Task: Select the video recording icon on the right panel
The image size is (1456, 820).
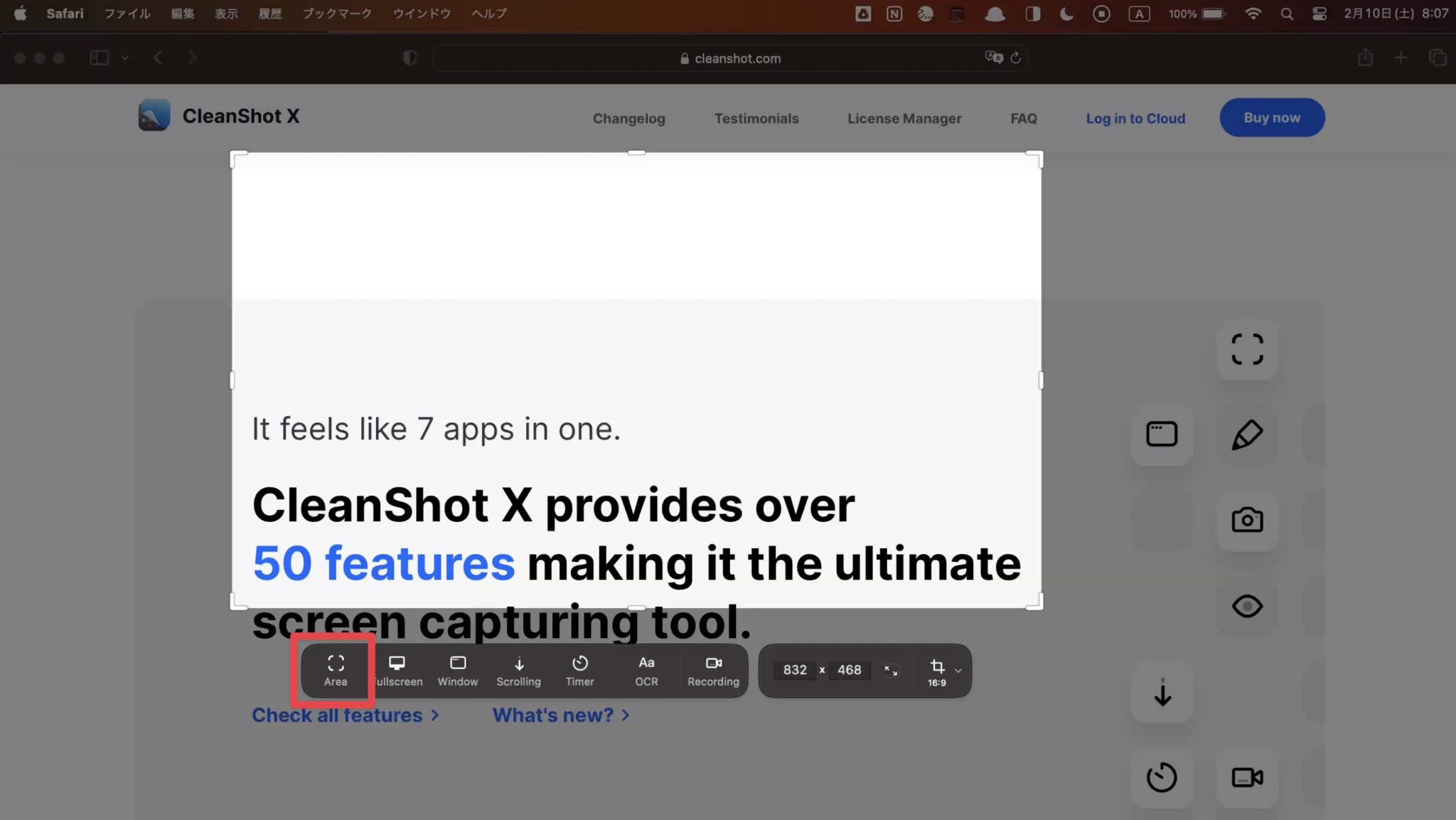Action: tap(1247, 777)
